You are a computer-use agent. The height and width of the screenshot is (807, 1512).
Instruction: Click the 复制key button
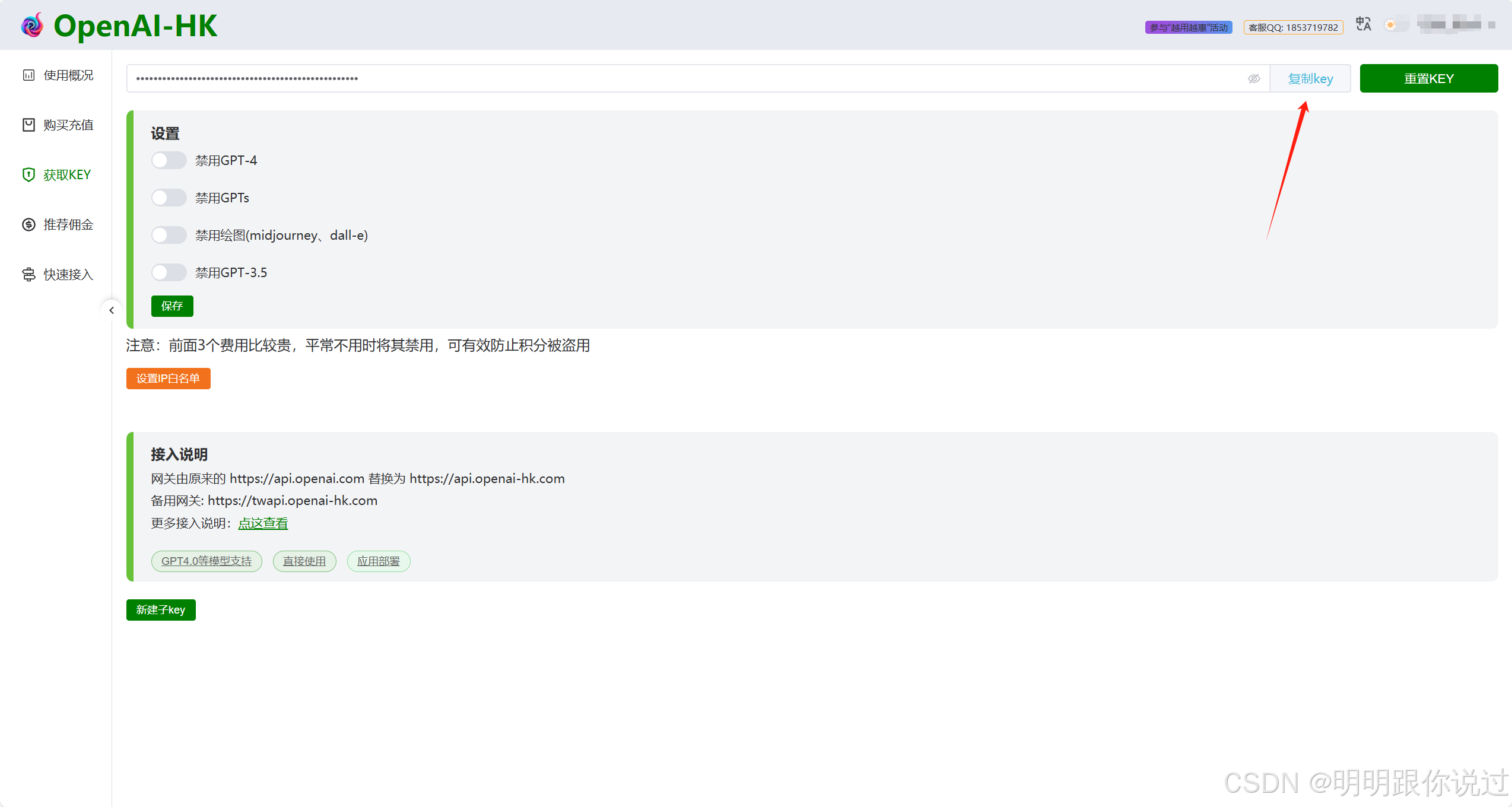pyautogui.click(x=1310, y=79)
